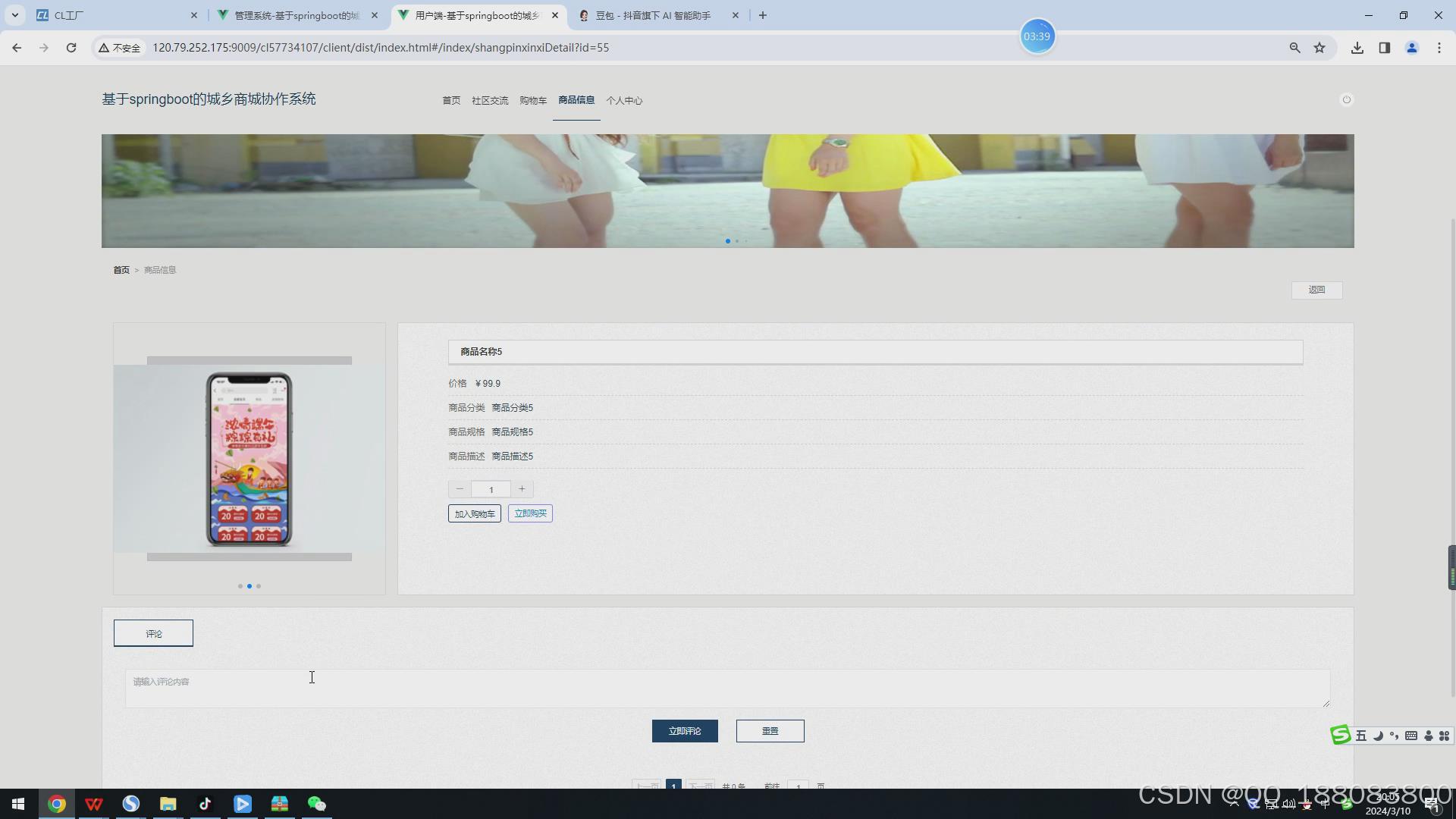This screenshot has height=819, width=1456.
Task: Open WeChat from the taskbar
Action: pyautogui.click(x=316, y=804)
